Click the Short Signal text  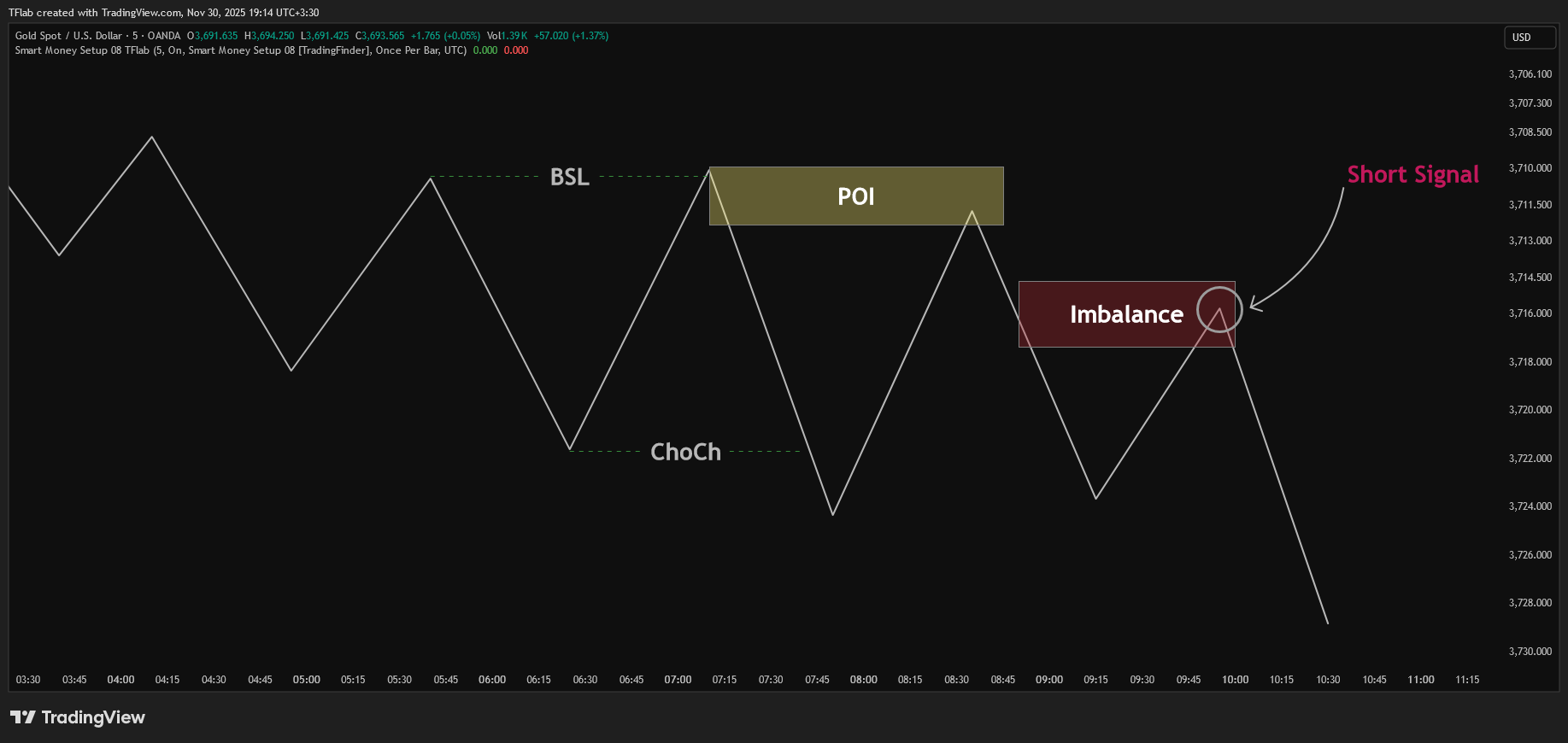(x=1412, y=174)
